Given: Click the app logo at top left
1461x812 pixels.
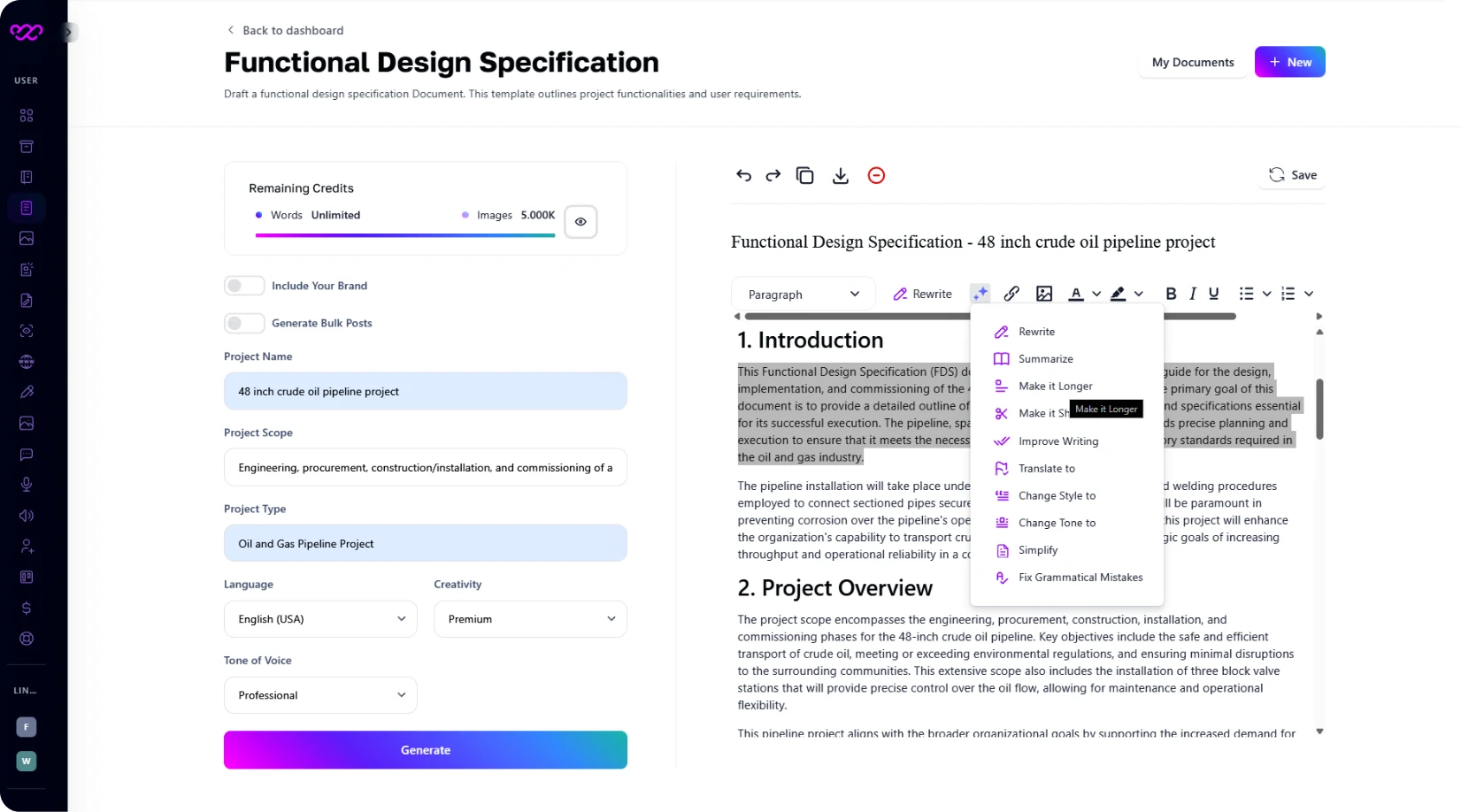Looking at the screenshot, I should click(27, 33).
